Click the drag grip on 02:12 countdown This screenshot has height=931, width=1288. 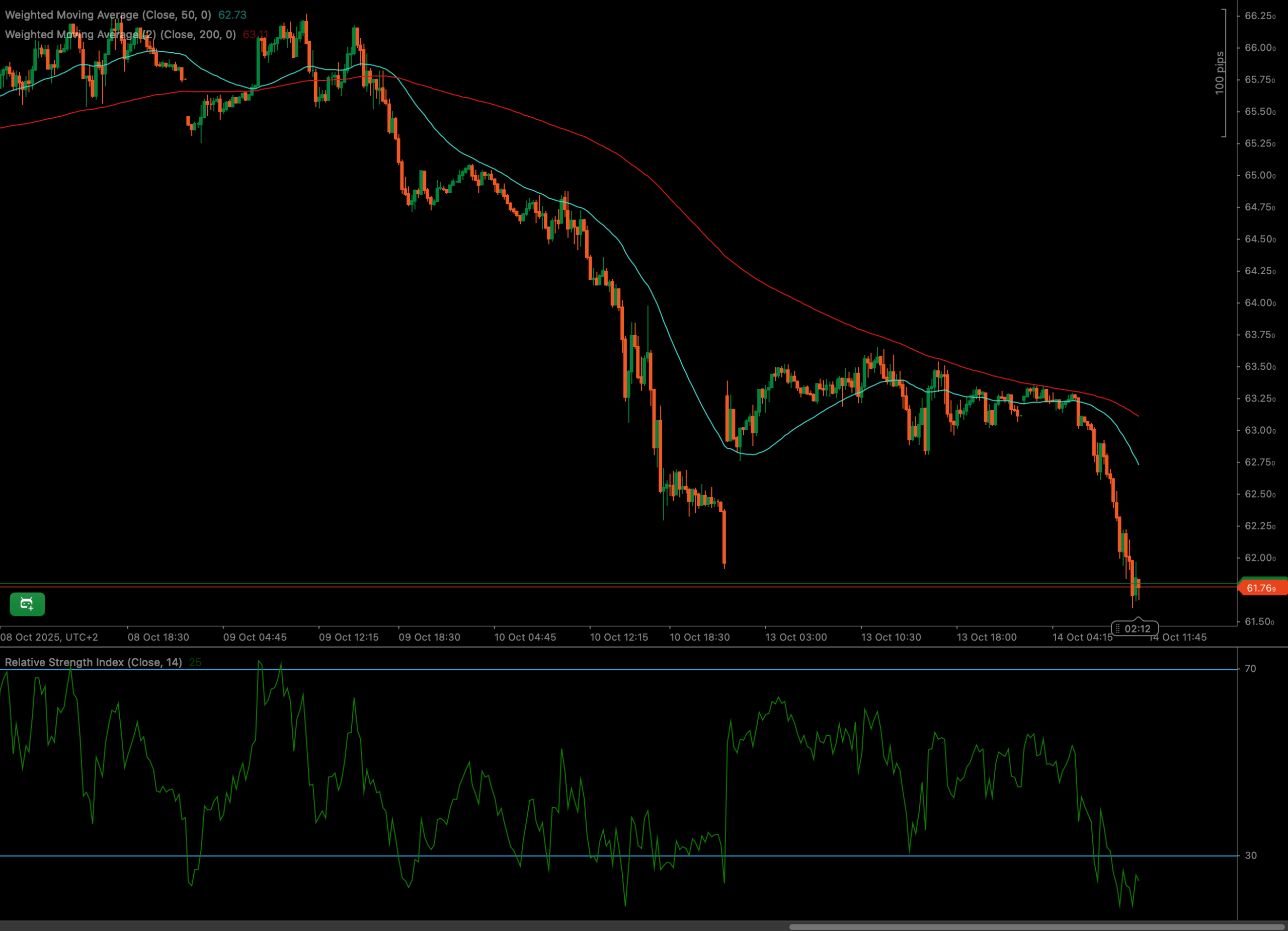point(1117,628)
